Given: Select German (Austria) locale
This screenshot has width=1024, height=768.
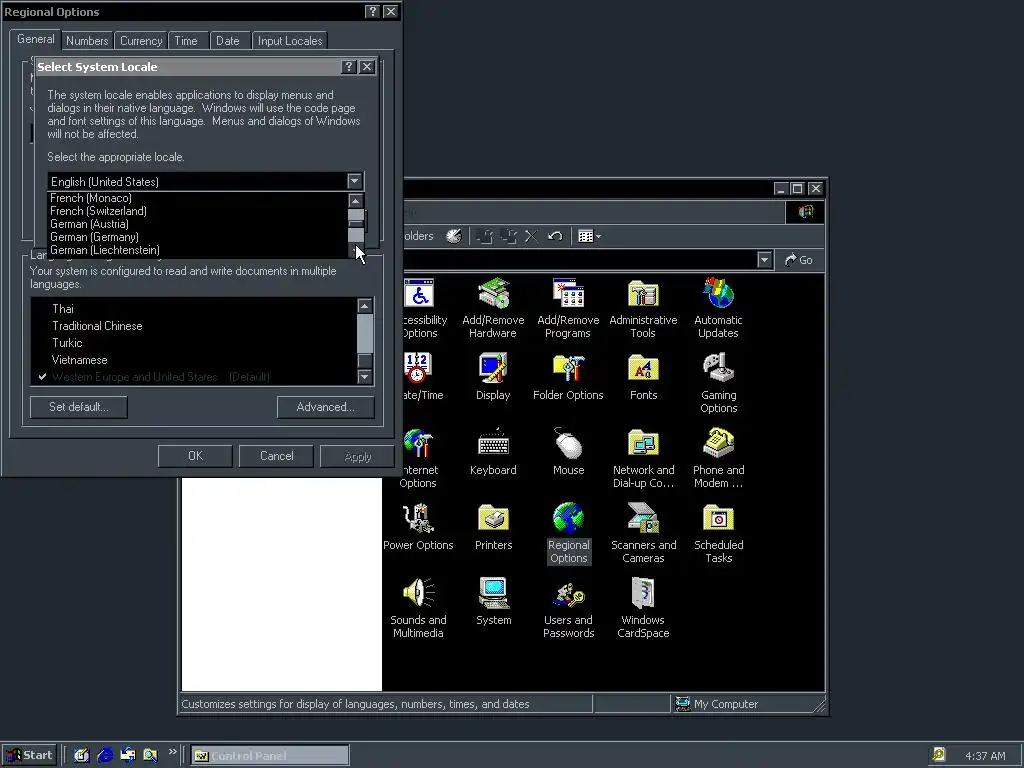Looking at the screenshot, I should coord(198,224).
